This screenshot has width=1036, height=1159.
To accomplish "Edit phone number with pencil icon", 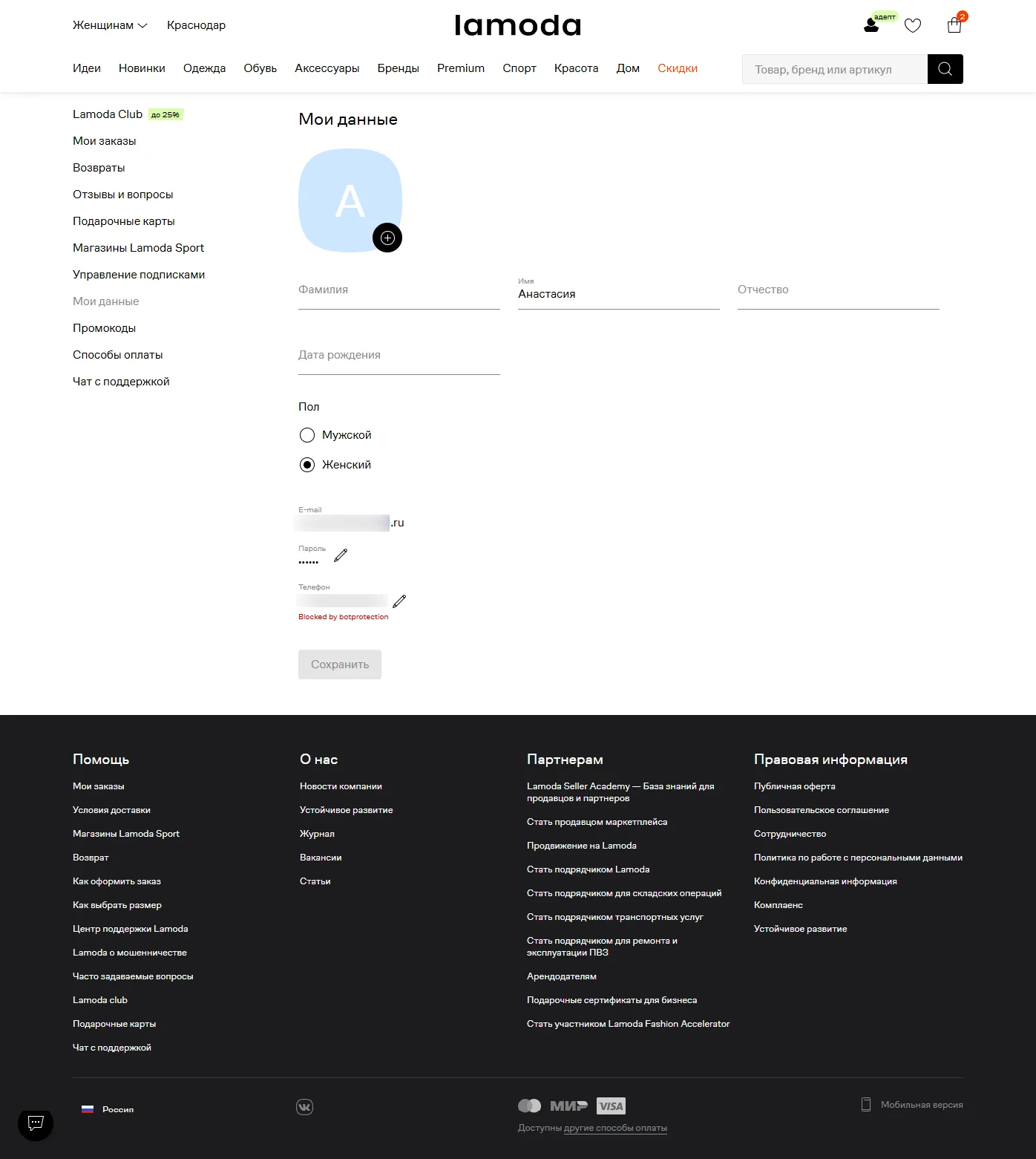I will [399, 601].
